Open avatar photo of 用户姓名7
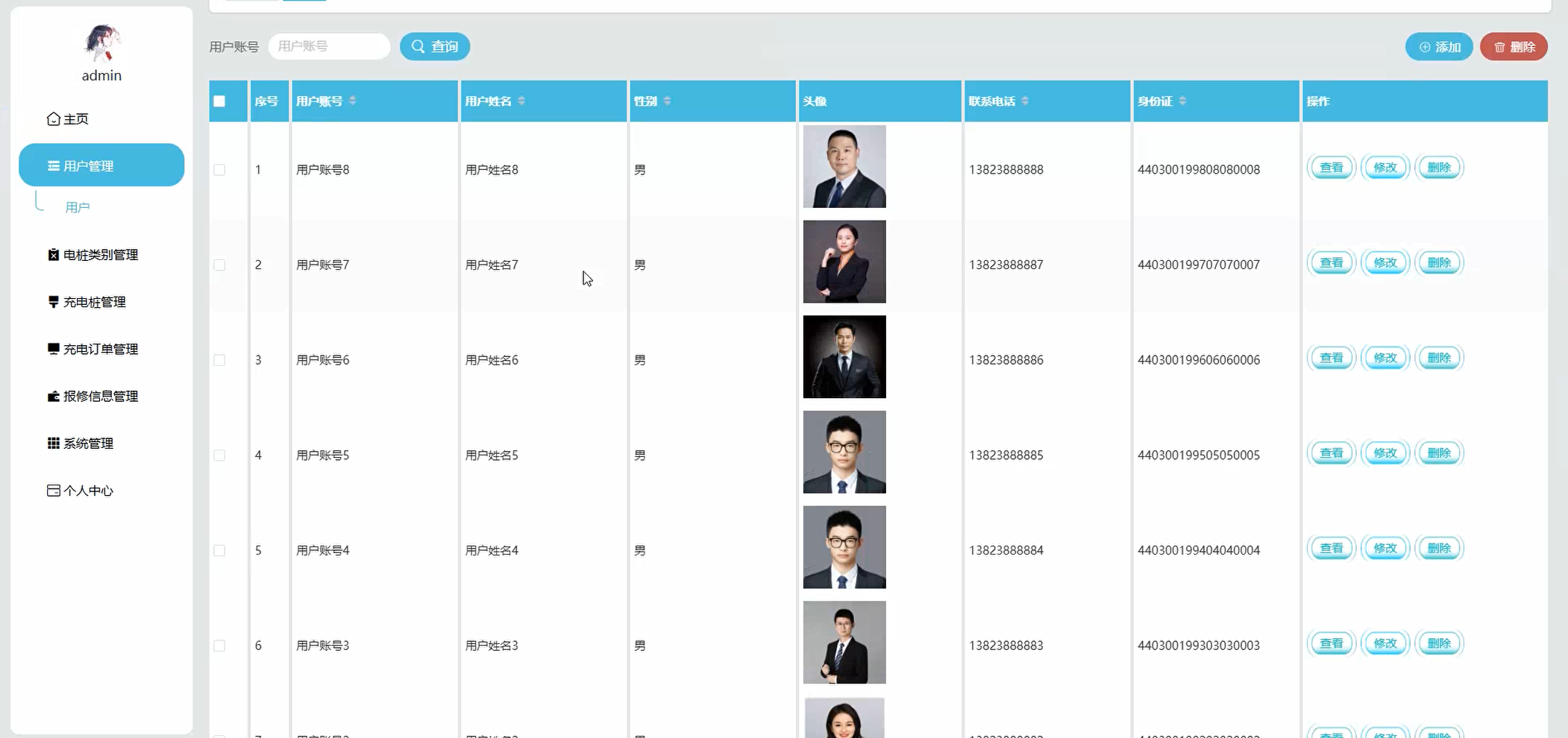1568x738 pixels. point(844,262)
